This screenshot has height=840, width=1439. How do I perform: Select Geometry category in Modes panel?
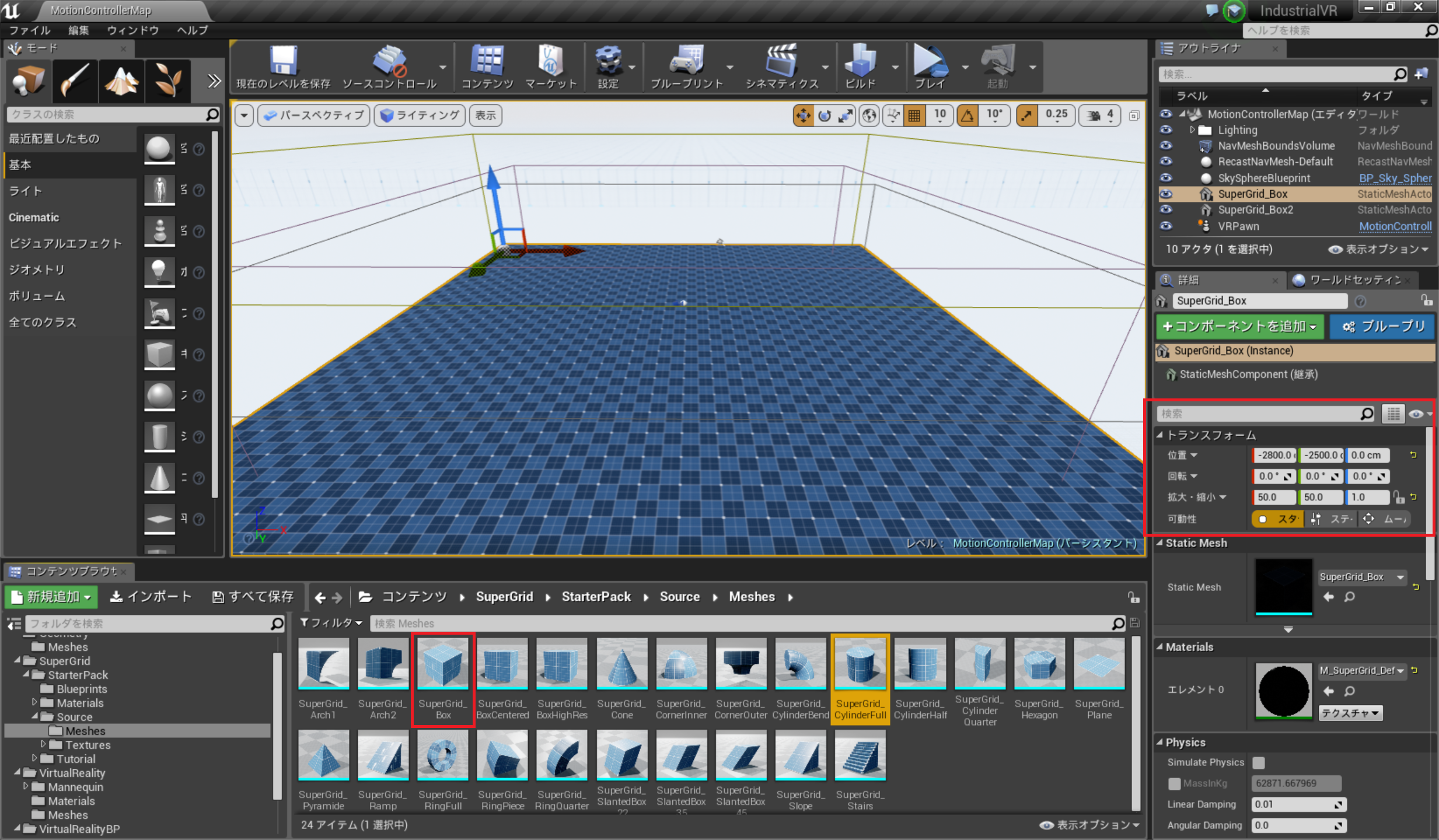[x=37, y=269]
